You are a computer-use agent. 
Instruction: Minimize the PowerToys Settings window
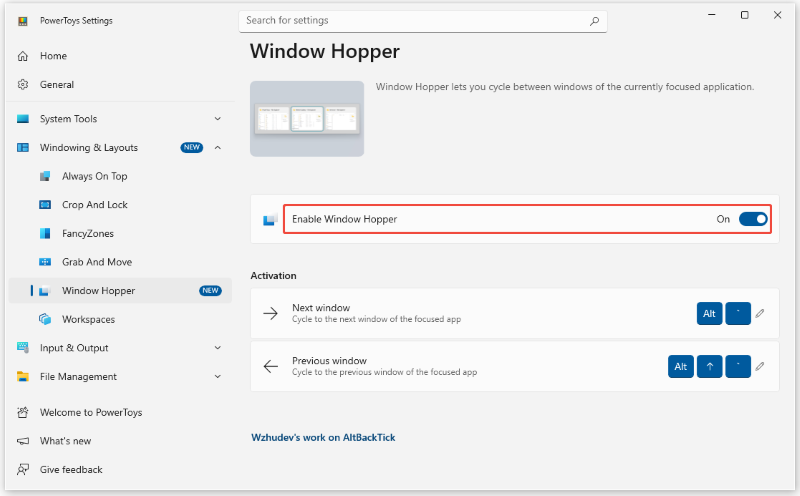click(712, 15)
